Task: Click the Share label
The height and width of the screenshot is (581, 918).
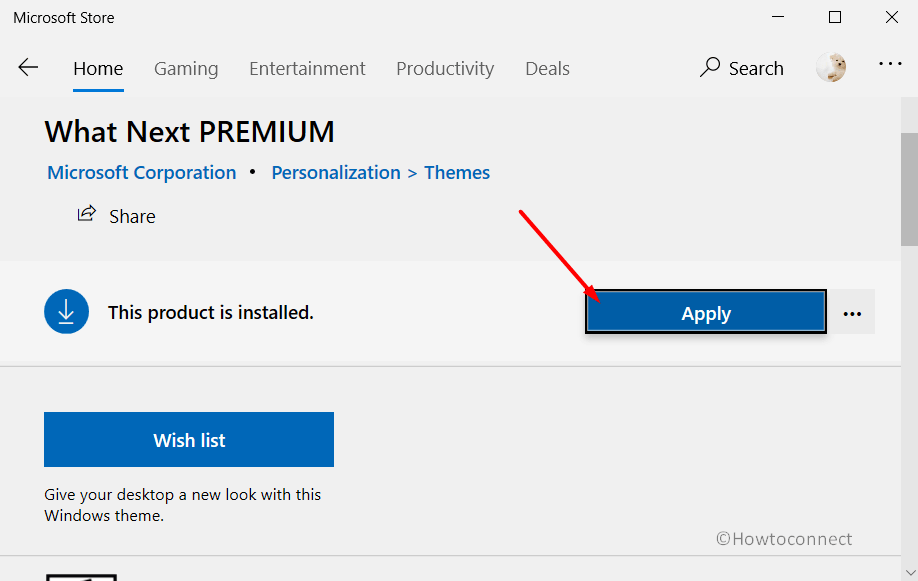Action: click(132, 217)
